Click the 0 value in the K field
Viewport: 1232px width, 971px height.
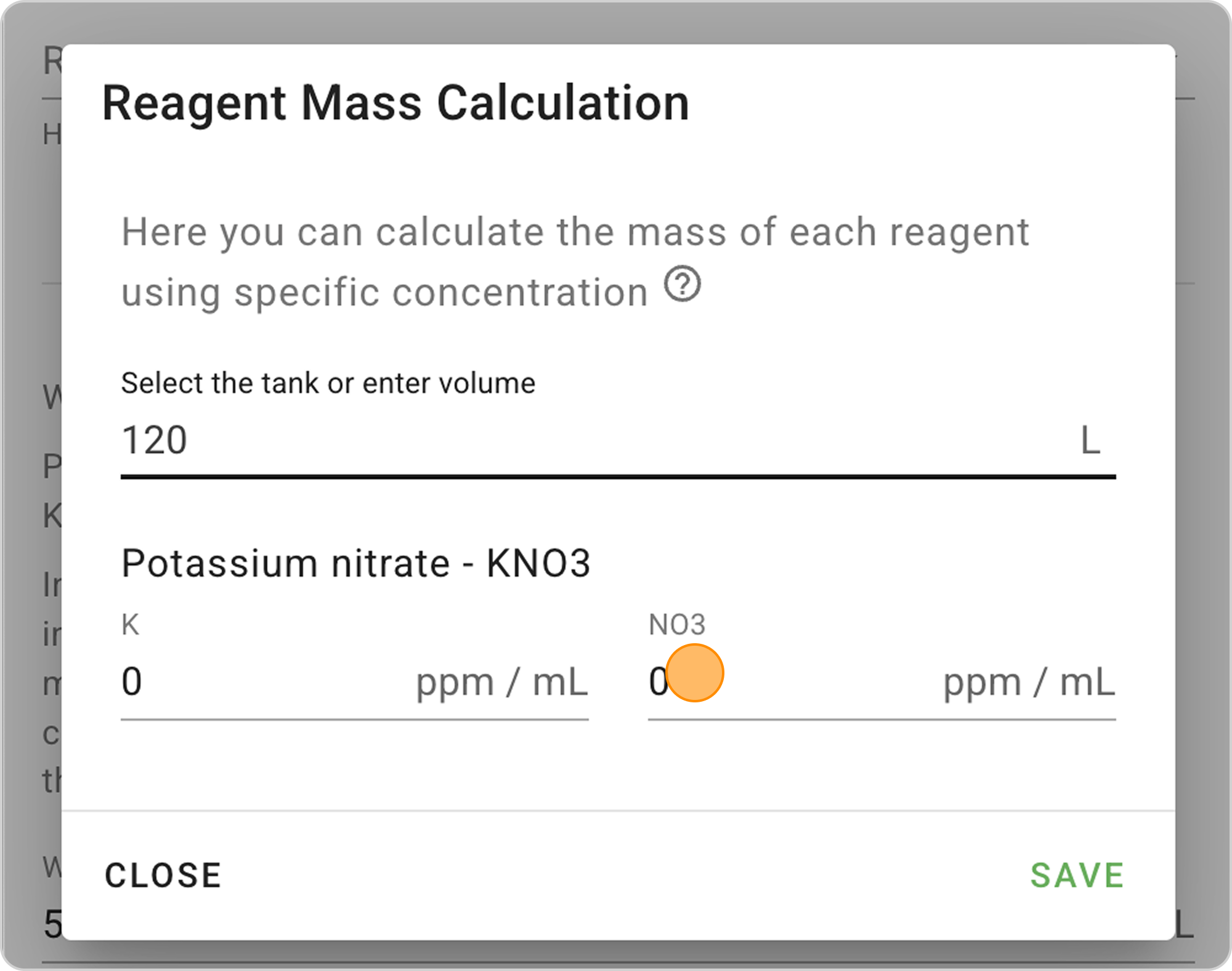132,683
